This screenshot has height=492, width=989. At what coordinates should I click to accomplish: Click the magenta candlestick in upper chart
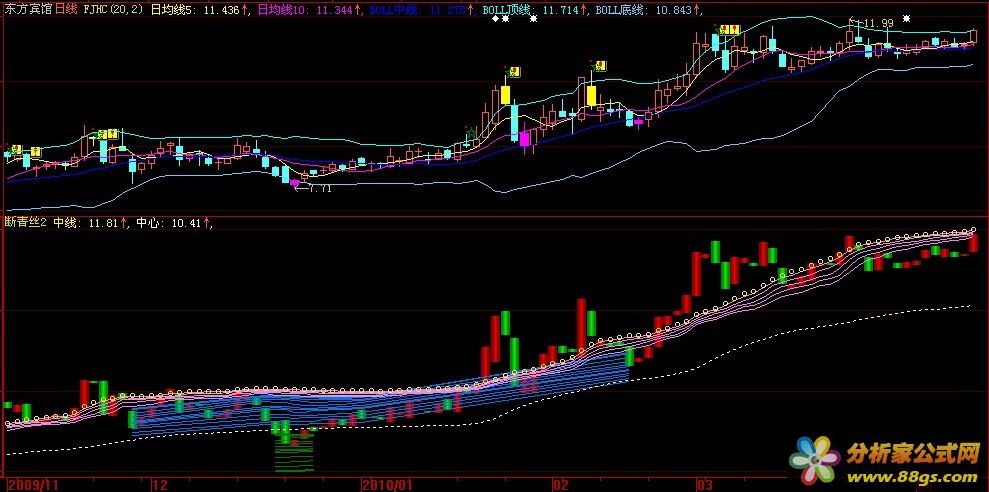(524, 139)
